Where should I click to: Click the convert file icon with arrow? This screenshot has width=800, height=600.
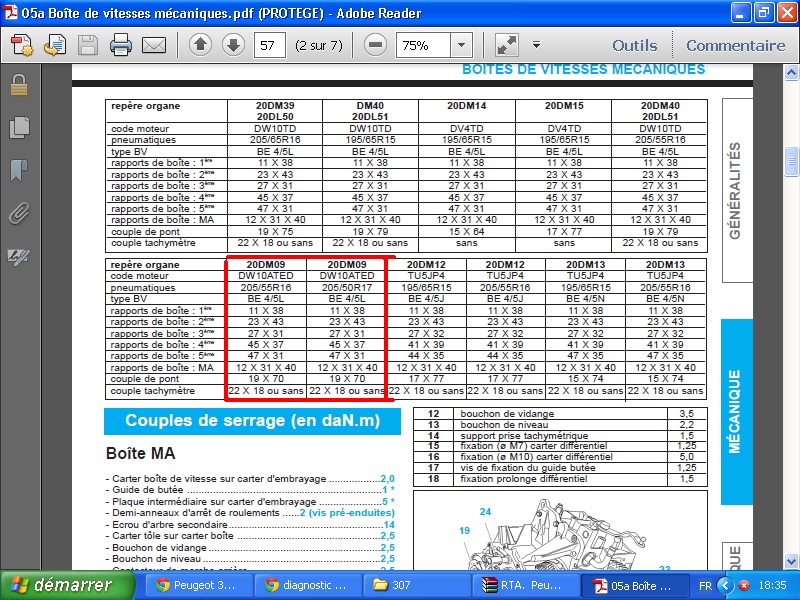pyautogui.click(x=55, y=45)
